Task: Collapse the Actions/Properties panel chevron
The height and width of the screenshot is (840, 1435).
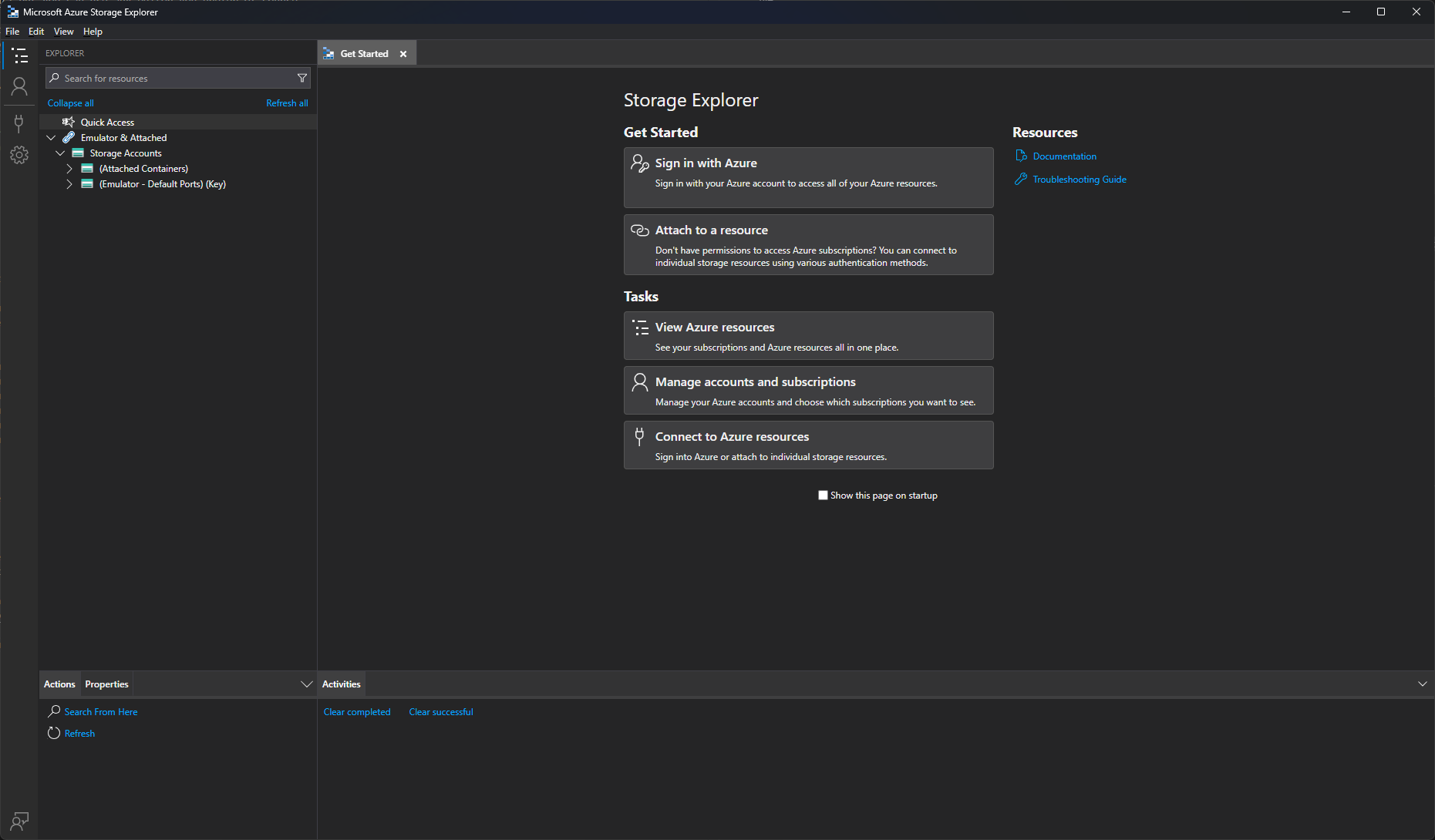Action: click(306, 684)
